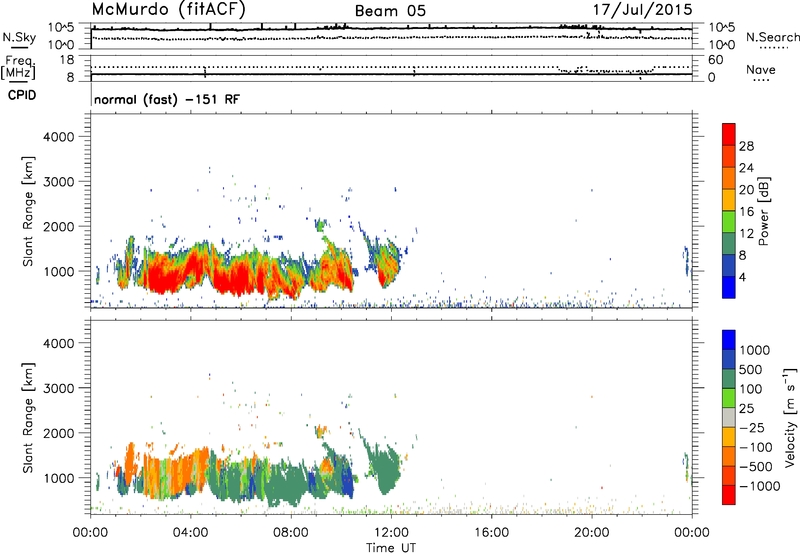Click the yellow 16-20 dB swatch on the power colorbar
The image size is (800, 554).
coord(729,200)
